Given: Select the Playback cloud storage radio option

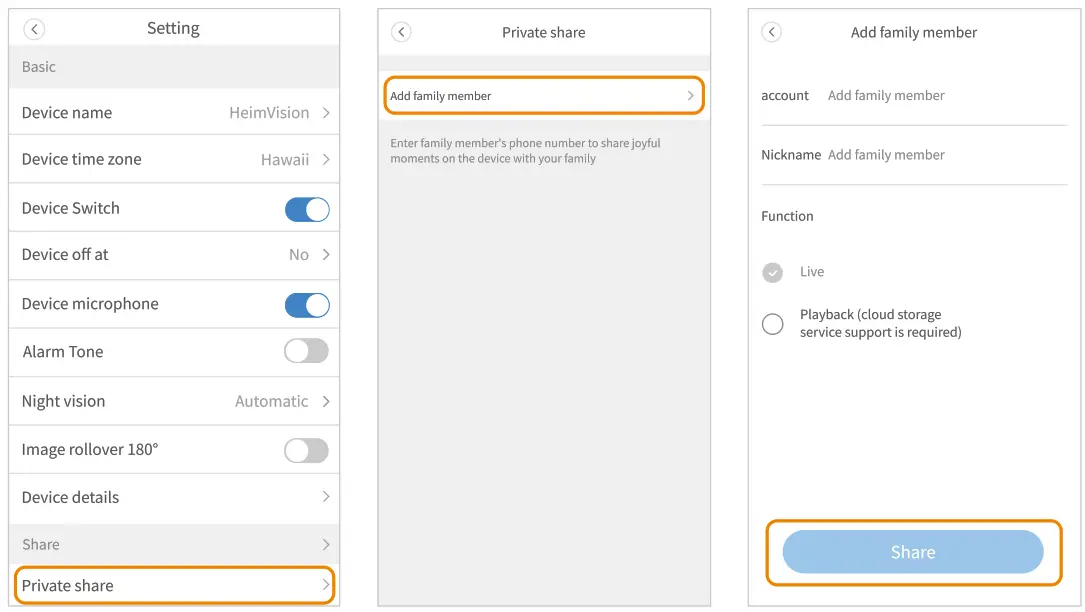Looking at the screenshot, I should click(773, 324).
